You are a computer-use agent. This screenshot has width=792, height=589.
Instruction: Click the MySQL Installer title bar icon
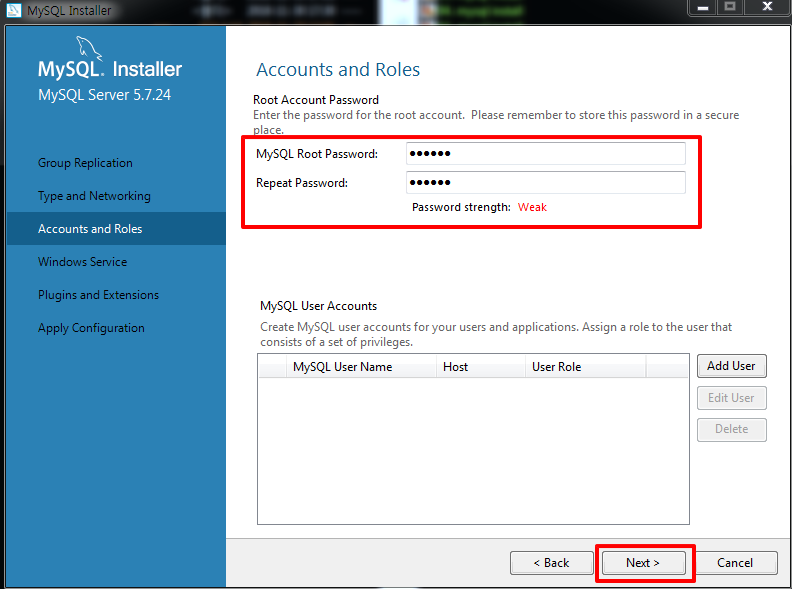click(x=13, y=10)
